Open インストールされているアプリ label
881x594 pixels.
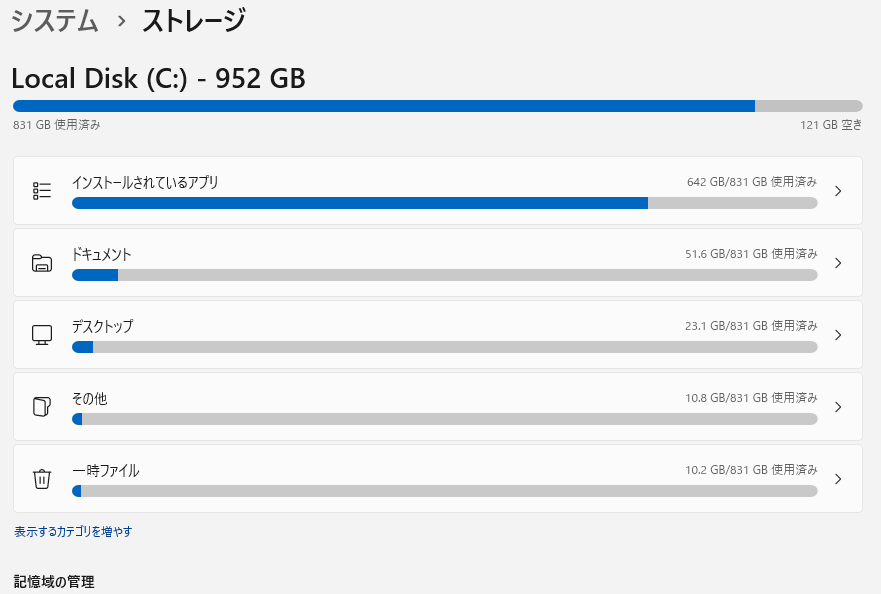tap(145, 183)
